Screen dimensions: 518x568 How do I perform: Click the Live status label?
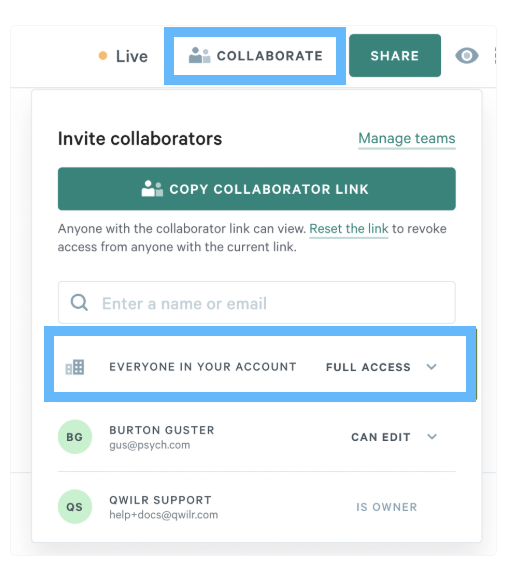click(132, 56)
